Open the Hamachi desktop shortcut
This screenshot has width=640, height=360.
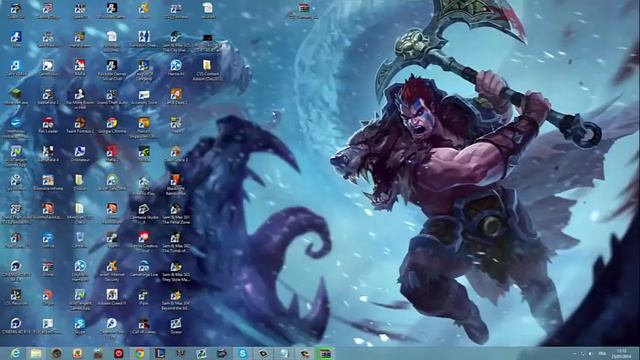(x=176, y=68)
